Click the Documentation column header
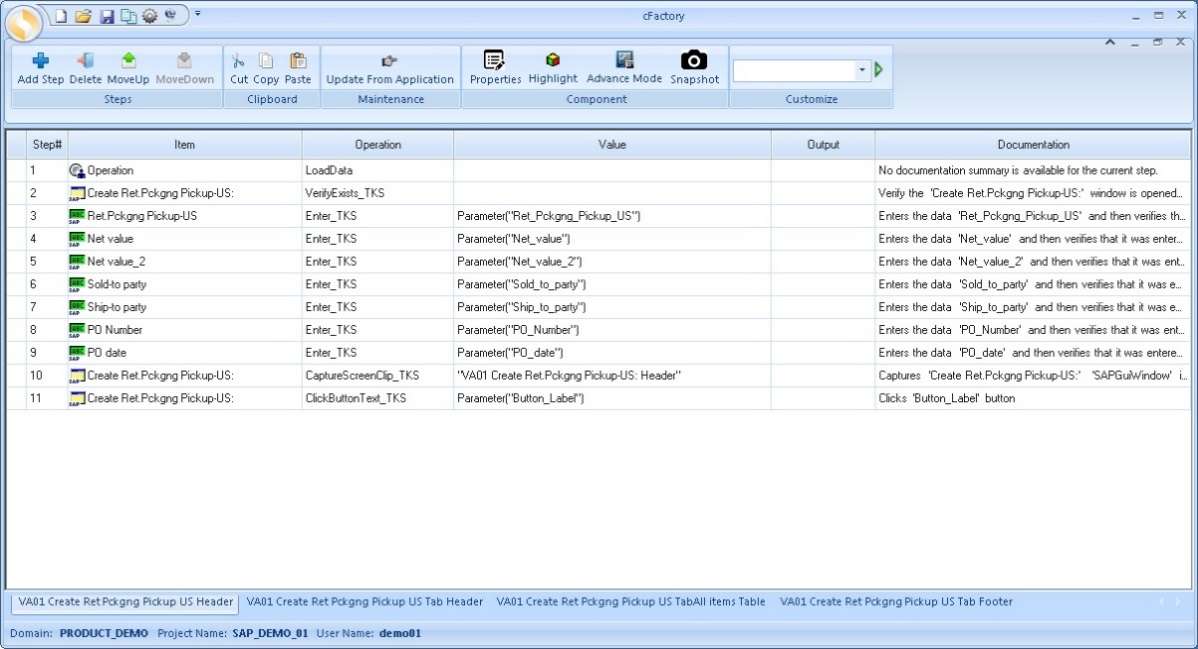 [x=1033, y=144]
